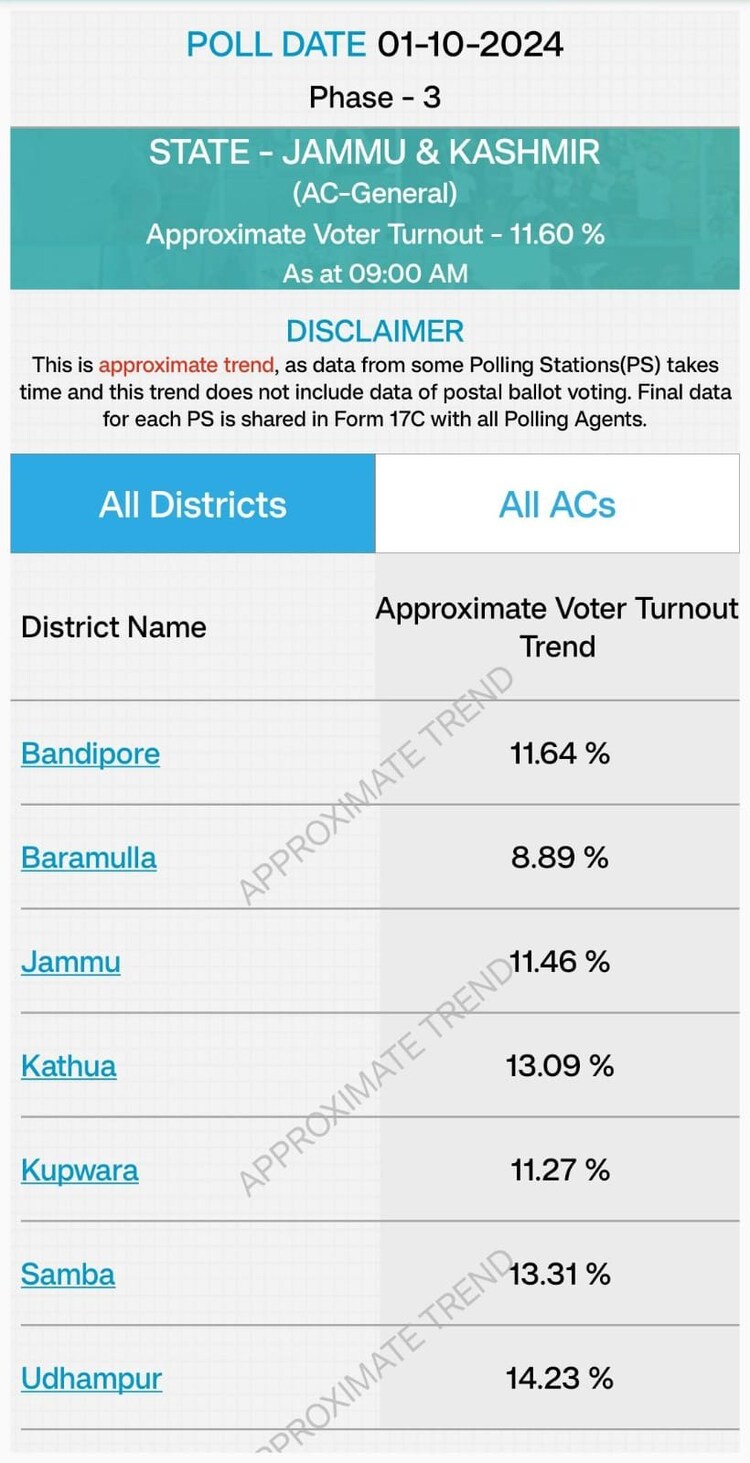750x1463 pixels.
Task: Click the DISCLAIMER heading
Action: (x=375, y=331)
